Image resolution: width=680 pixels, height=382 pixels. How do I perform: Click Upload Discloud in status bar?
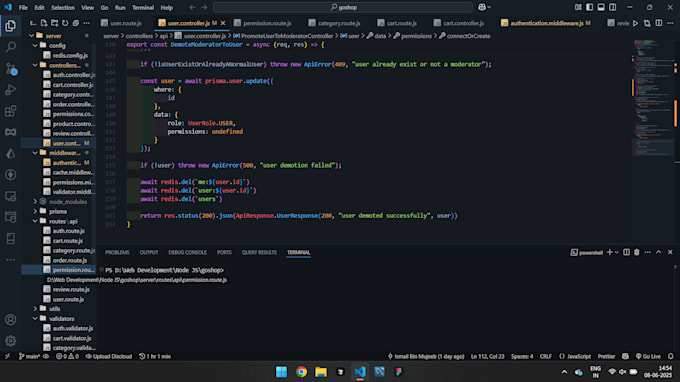pos(108,356)
